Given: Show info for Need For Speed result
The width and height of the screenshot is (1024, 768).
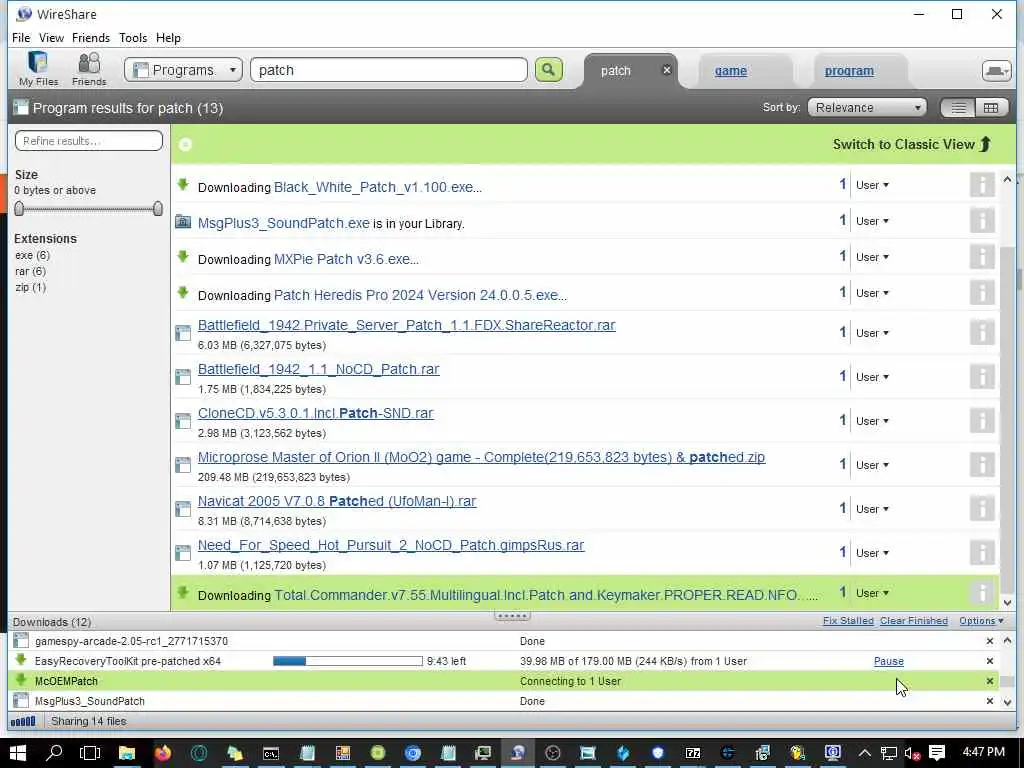Looking at the screenshot, I should (982, 552).
